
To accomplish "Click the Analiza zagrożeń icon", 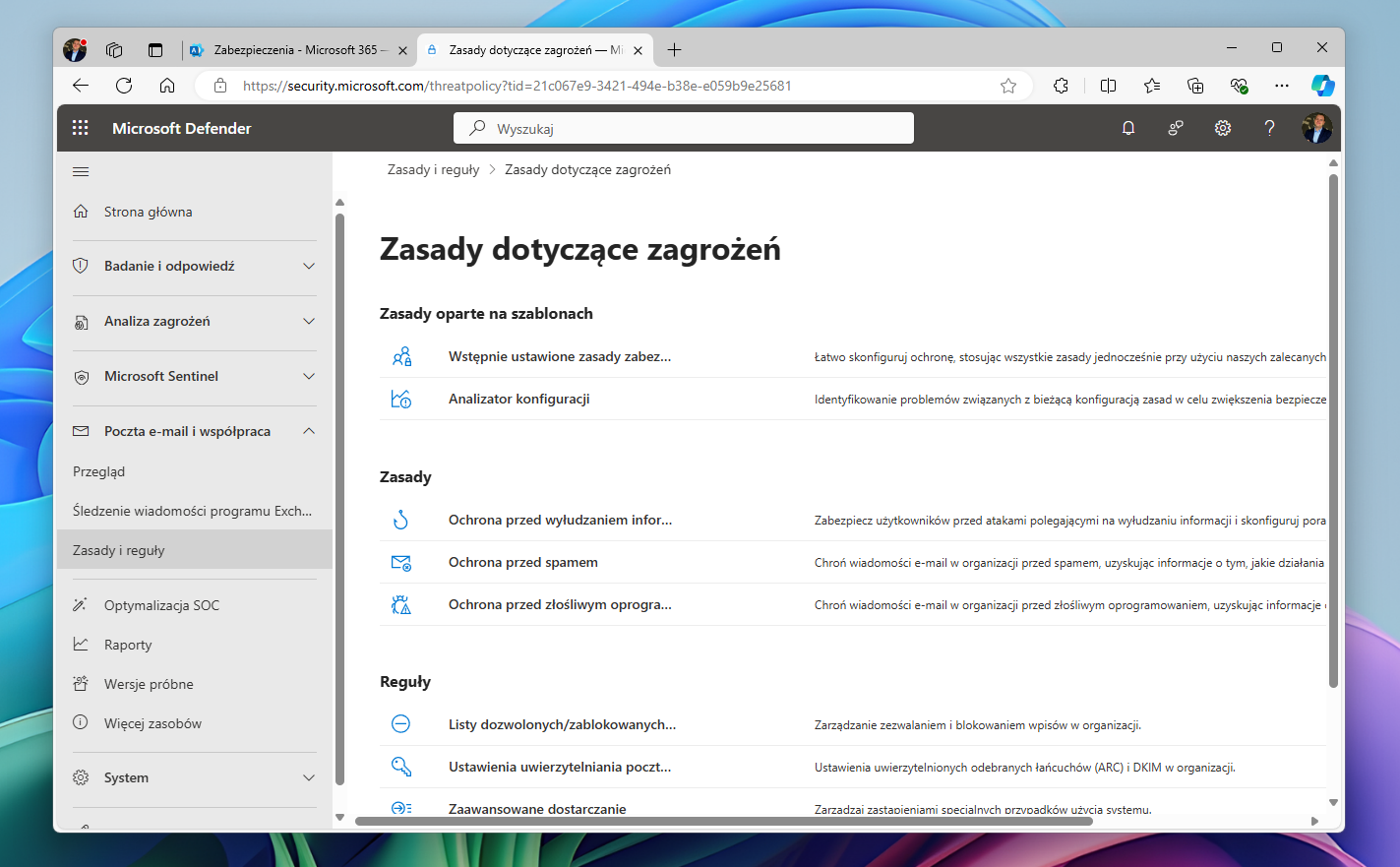I will 81,322.
